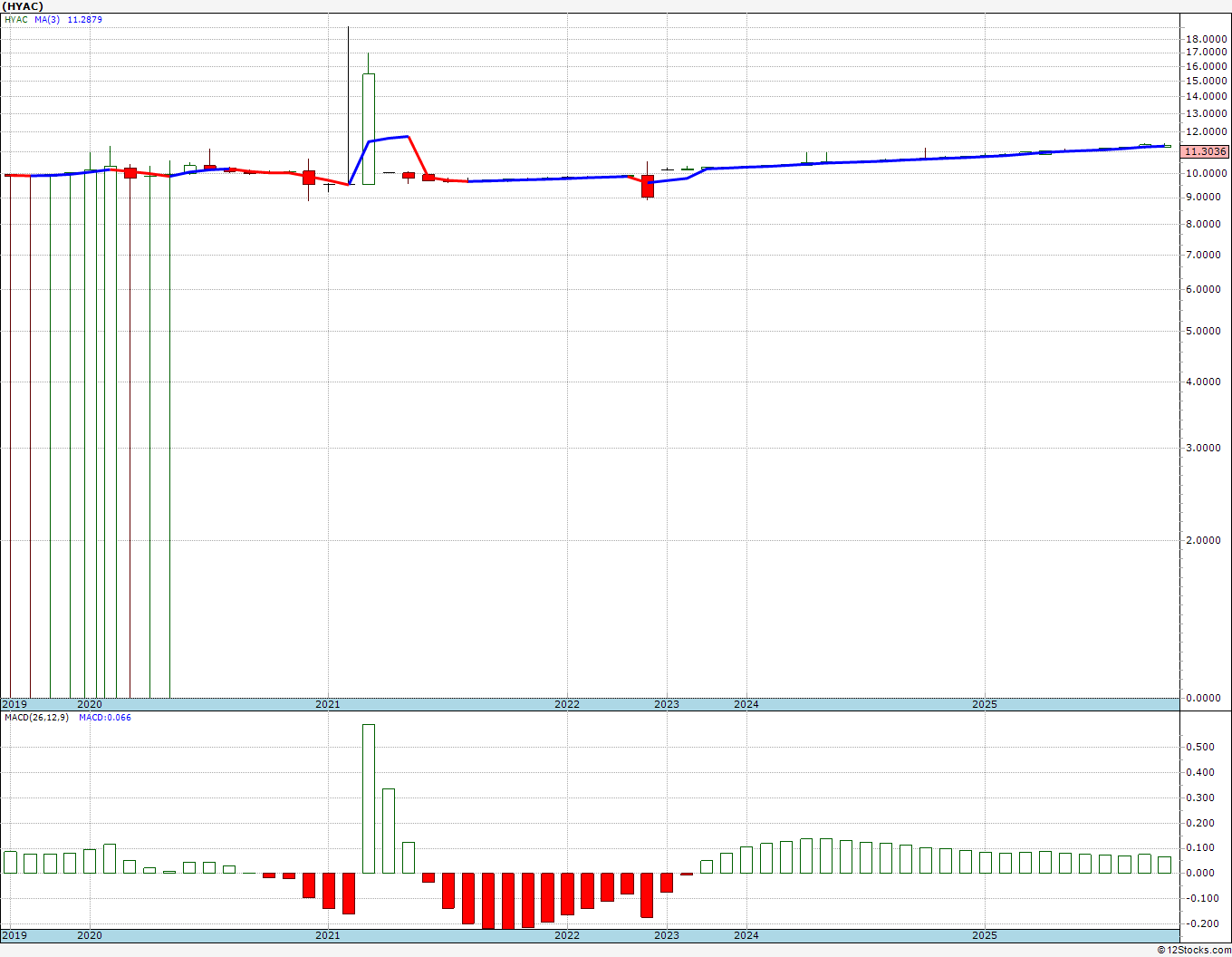Click the 13.0000 price axis label
1232x957 pixels.
(1207, 113)
